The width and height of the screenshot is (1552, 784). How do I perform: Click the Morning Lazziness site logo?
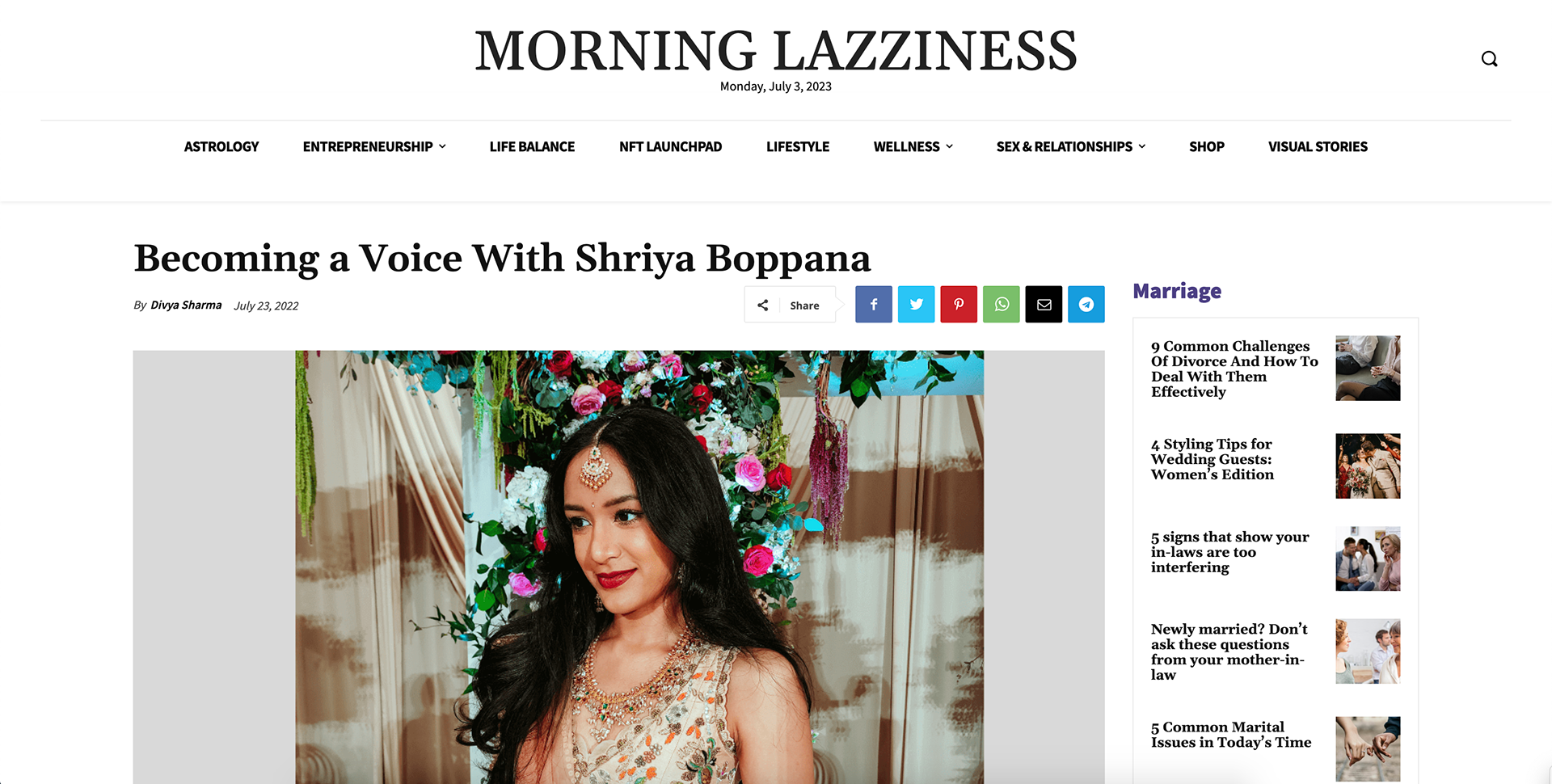pos(776,50)
